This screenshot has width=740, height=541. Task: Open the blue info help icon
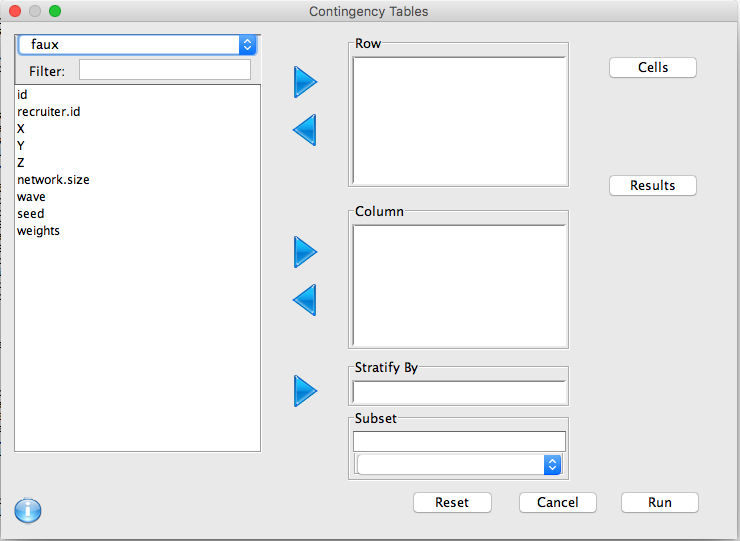(x=28, y=510)
